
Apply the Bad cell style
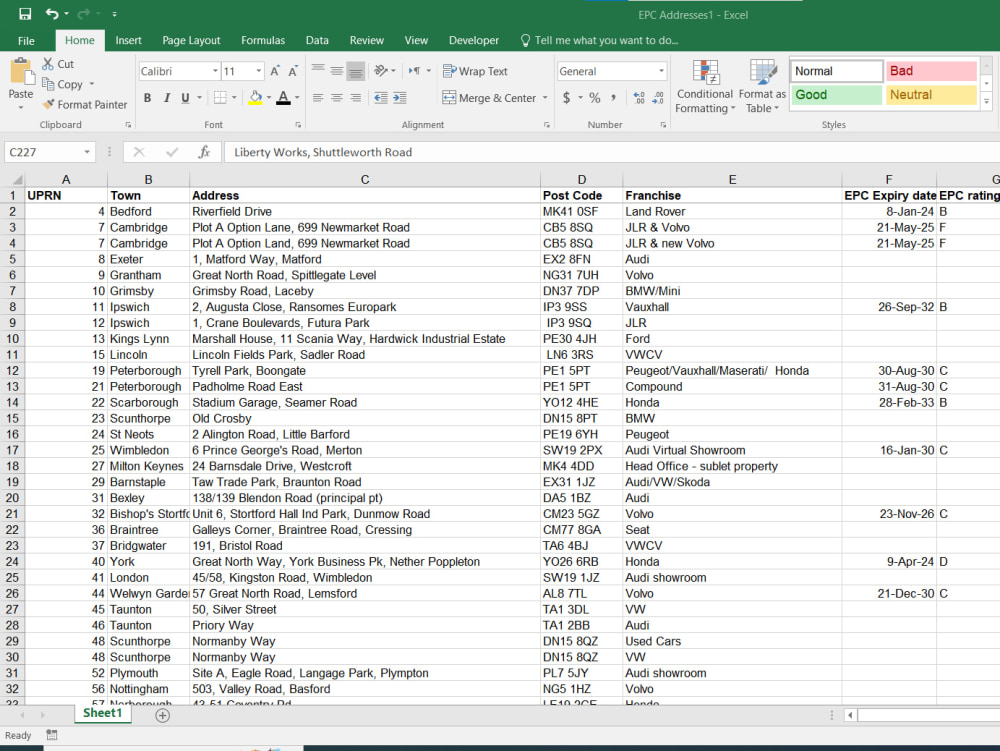931,71
